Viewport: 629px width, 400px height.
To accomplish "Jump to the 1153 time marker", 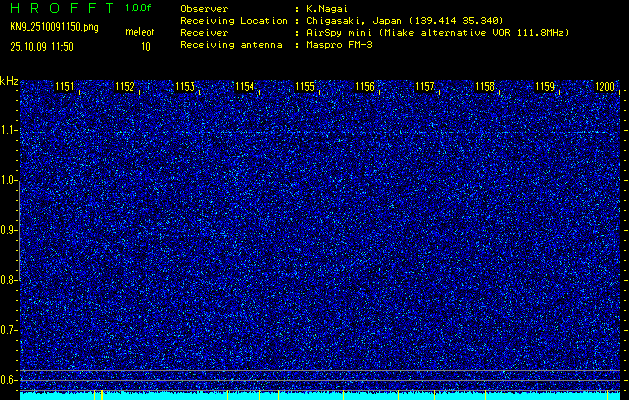I will tap(185, 87).
